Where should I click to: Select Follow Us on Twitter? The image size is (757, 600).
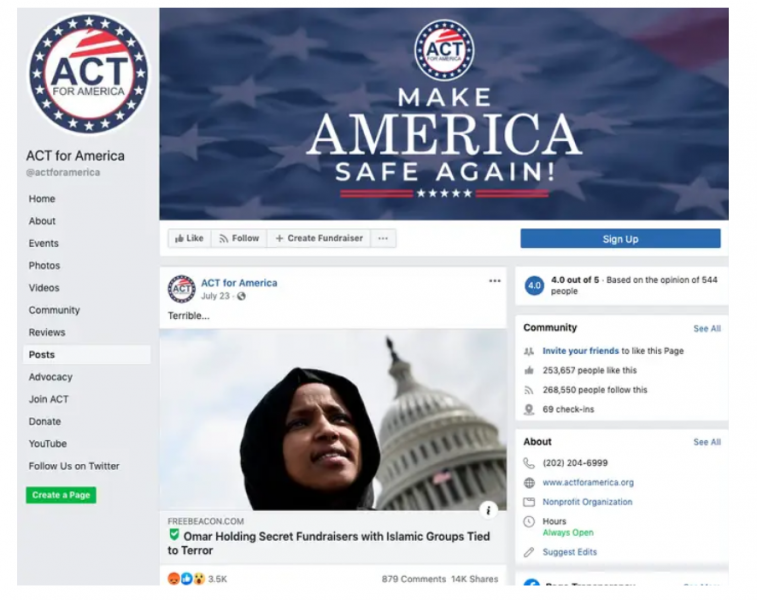pos(74,466)
